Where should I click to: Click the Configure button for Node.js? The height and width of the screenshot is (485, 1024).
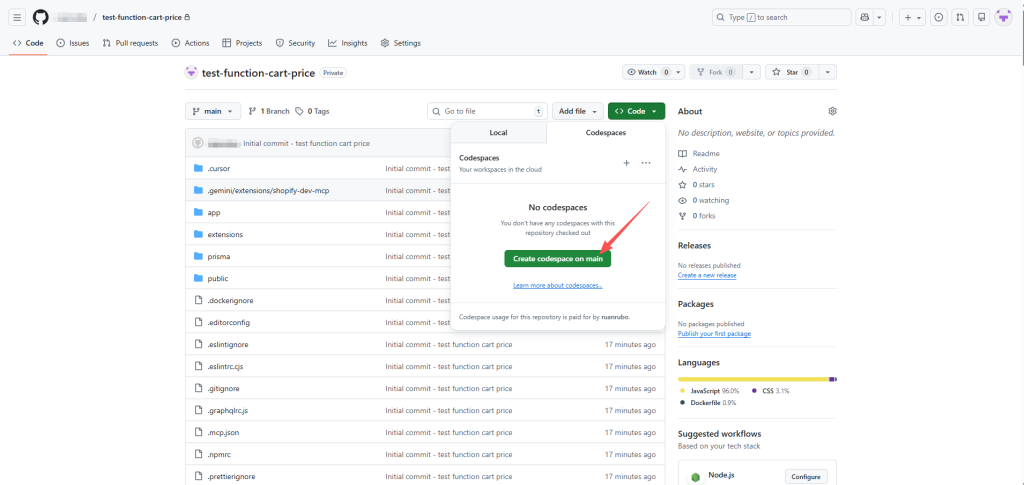click(806, 477)
